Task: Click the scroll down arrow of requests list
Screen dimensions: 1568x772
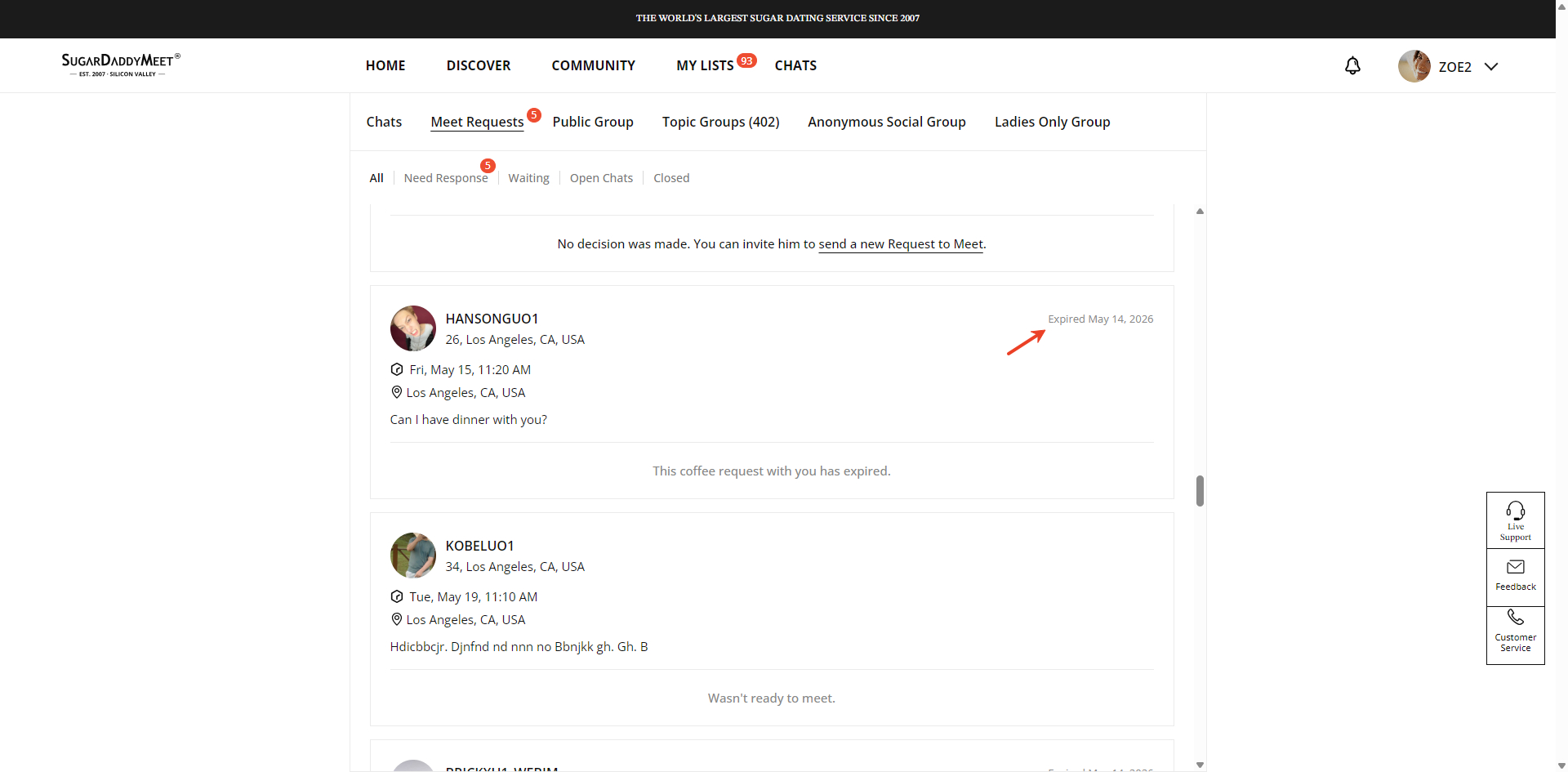Action: coord(1200,765)
